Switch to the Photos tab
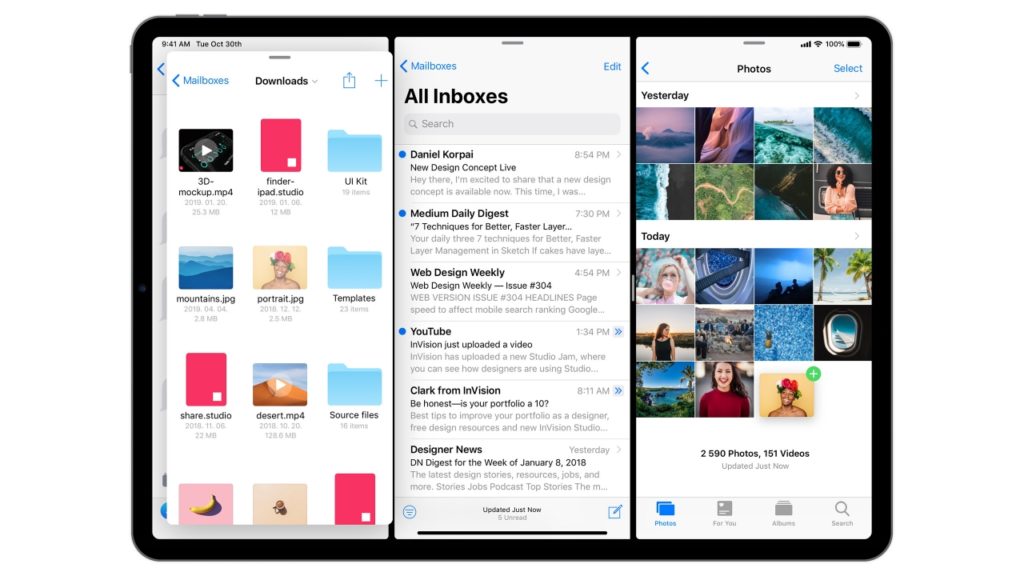Viewport: 1024px width, 576px height. [x=665, y=513]
